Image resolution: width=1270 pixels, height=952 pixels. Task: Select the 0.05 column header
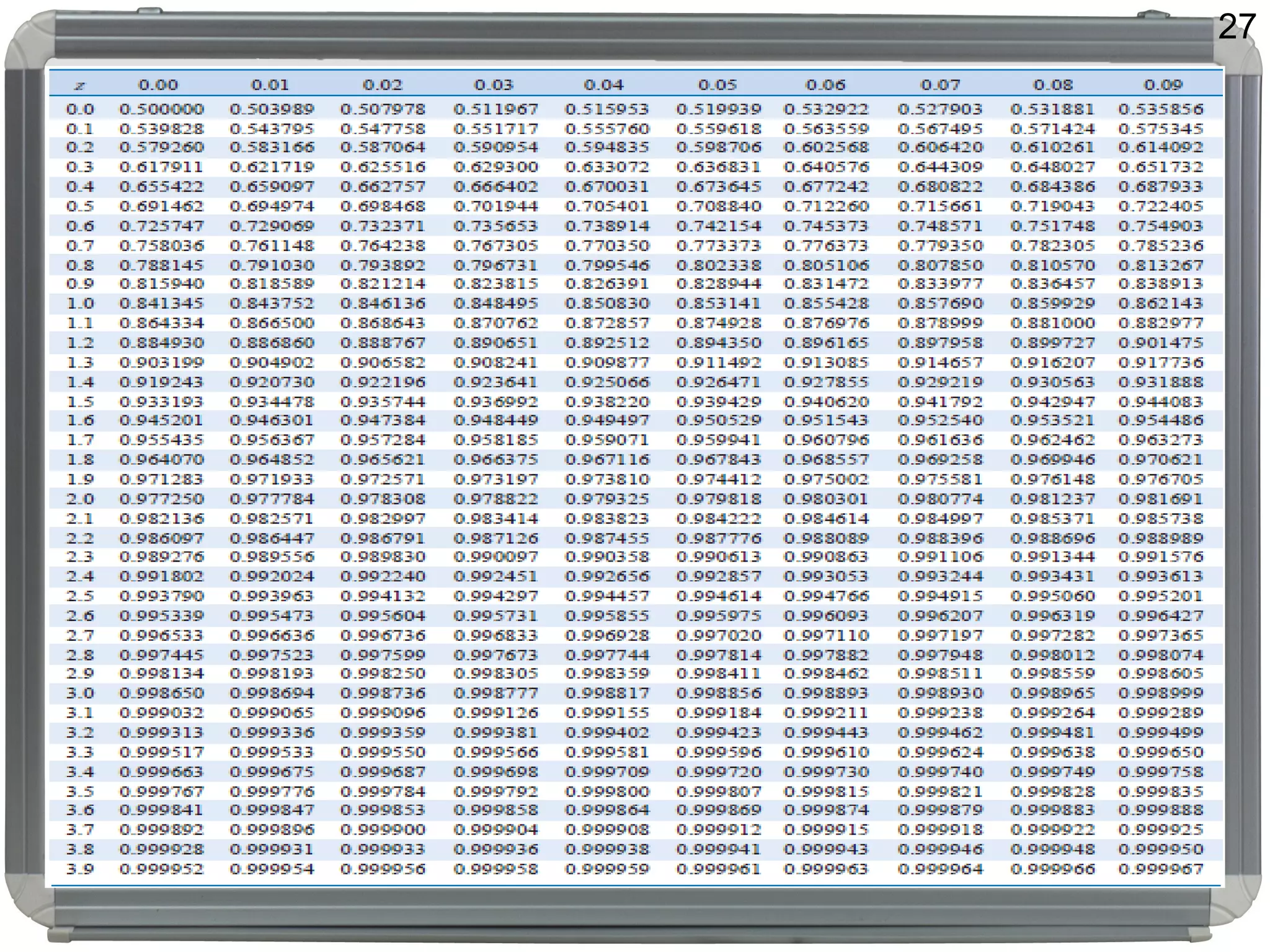[717, 85]
